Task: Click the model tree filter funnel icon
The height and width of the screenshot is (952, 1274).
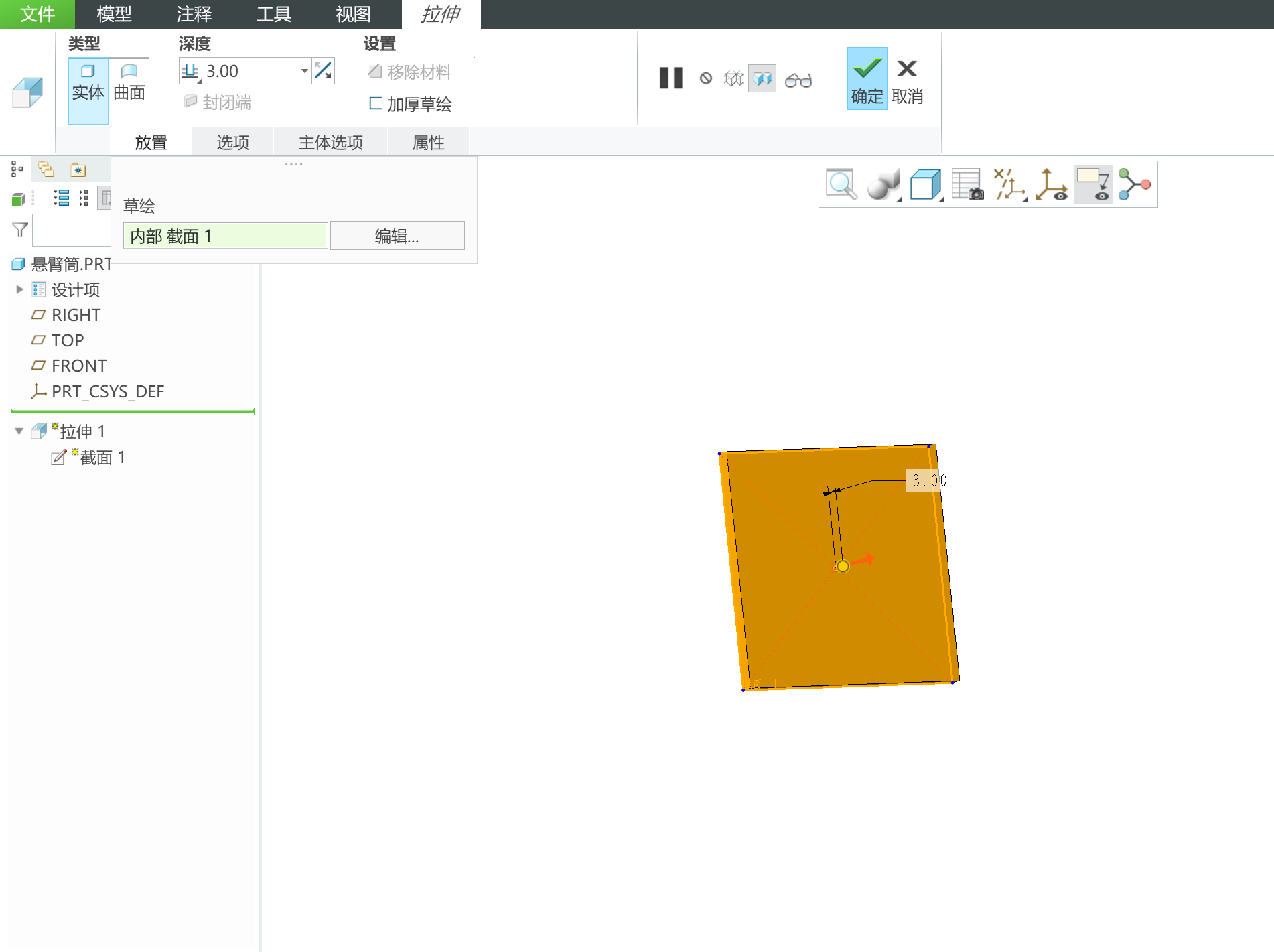Action: click(20, 230)
